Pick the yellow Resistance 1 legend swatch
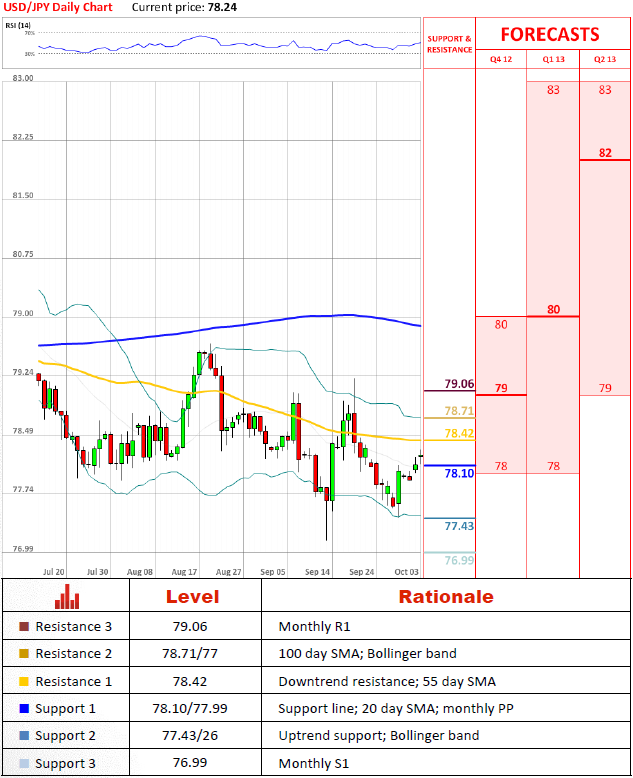This screenshot has width=633, height=778. click(24, 681)
